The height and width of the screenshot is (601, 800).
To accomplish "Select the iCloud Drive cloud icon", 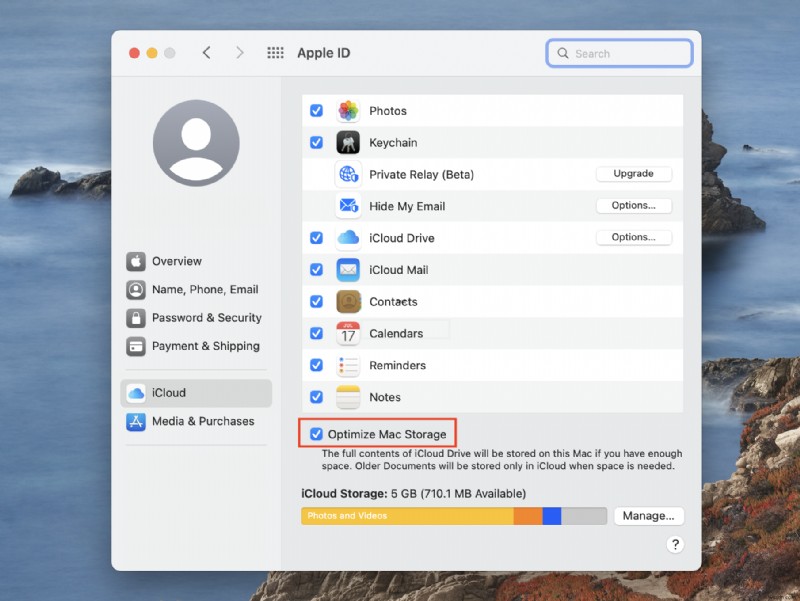I will tap(349, 238).
